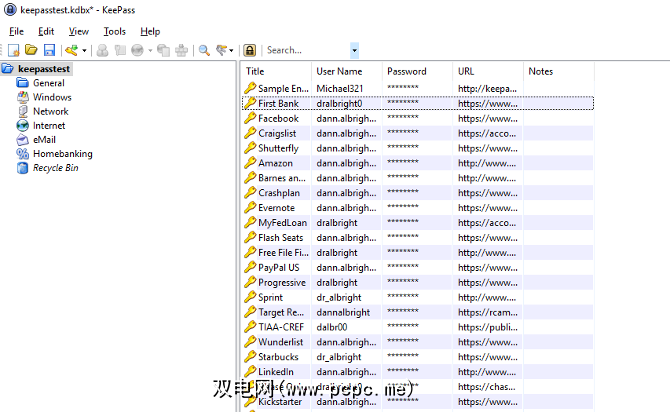The image size is (670, 412).
Task: Select the eMail group
Action: pyautogui.click(x=44, y=140)
